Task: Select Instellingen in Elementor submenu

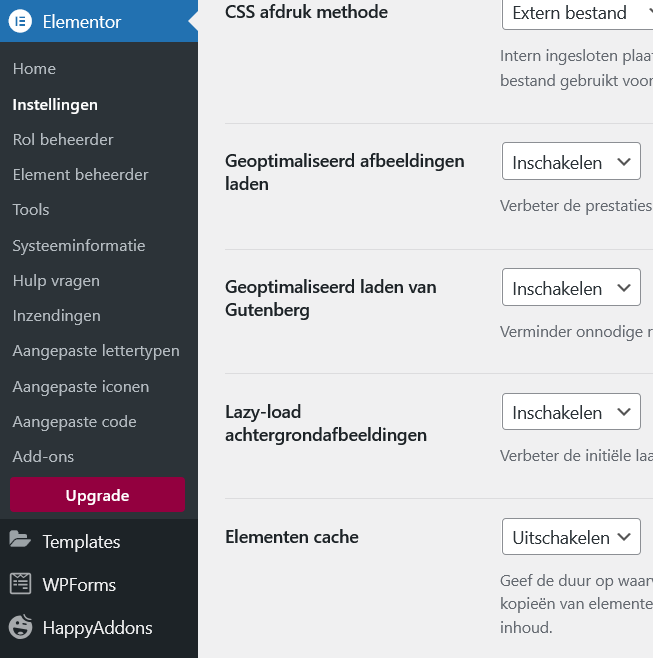Action: [55, 104]
